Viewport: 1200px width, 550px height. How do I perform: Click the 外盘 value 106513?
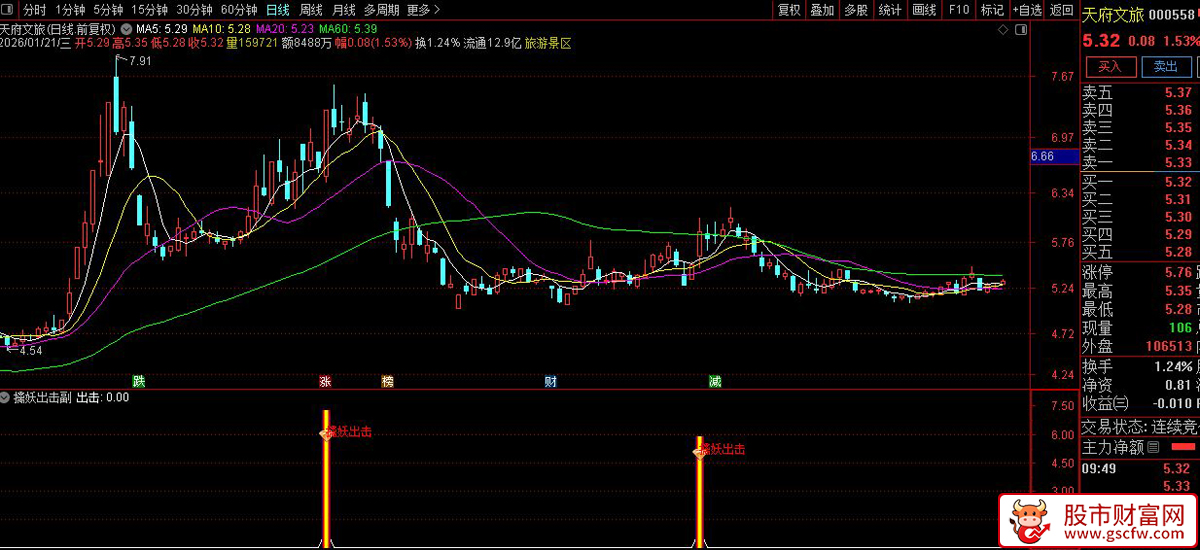click(1167, 346)
